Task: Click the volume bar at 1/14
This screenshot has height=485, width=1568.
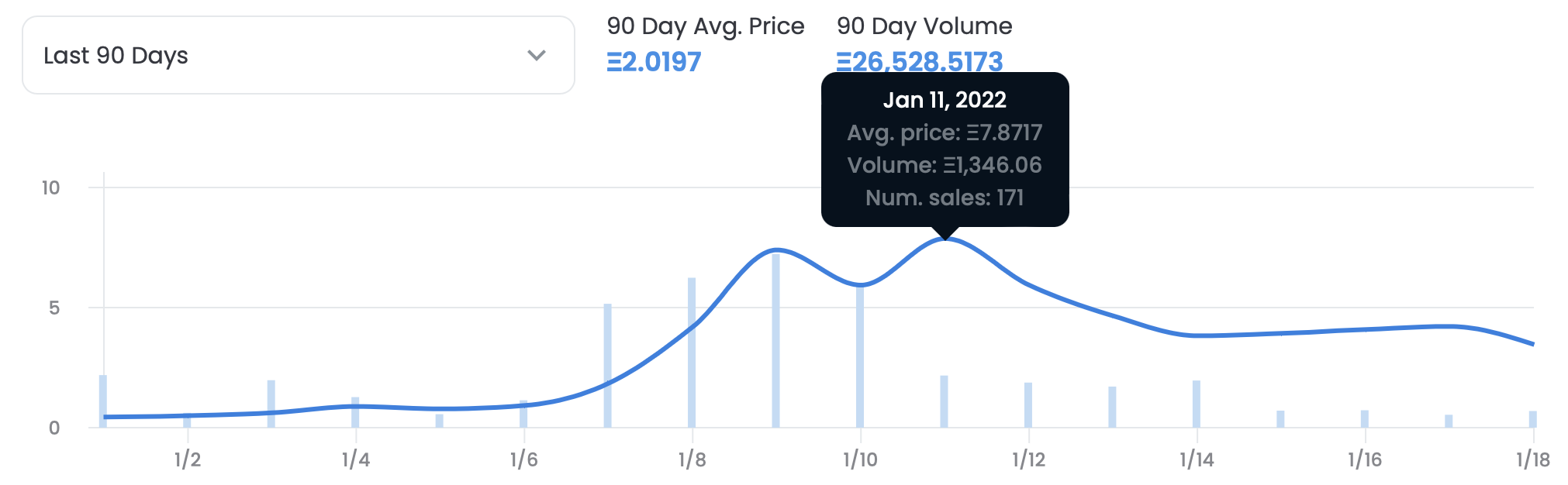Action: click(1197, 404)
